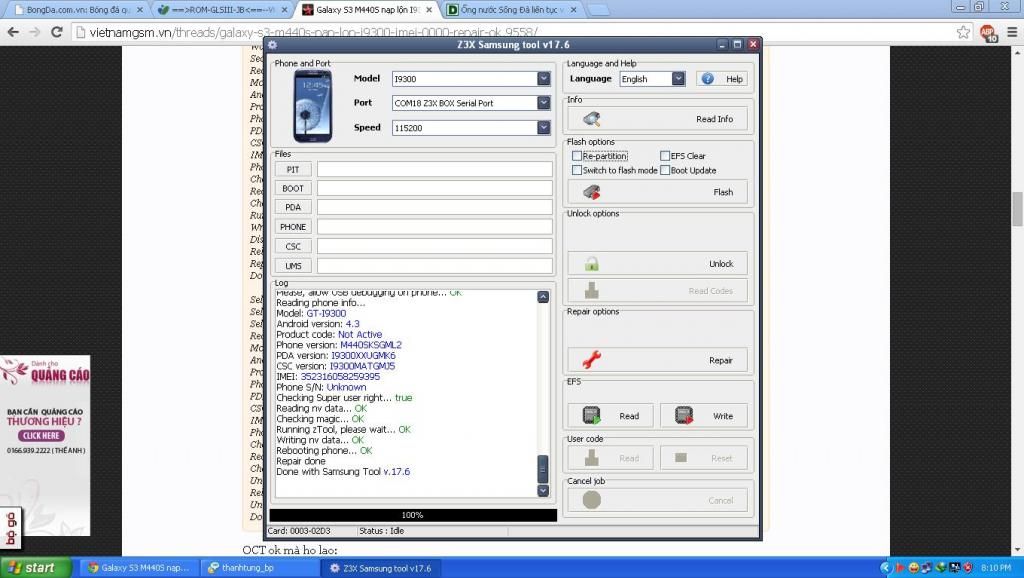The width and height of the screenshot is (1024, 578).
Task: Close the BongDa.com.vn tab
Action: [x=140, y=10]
